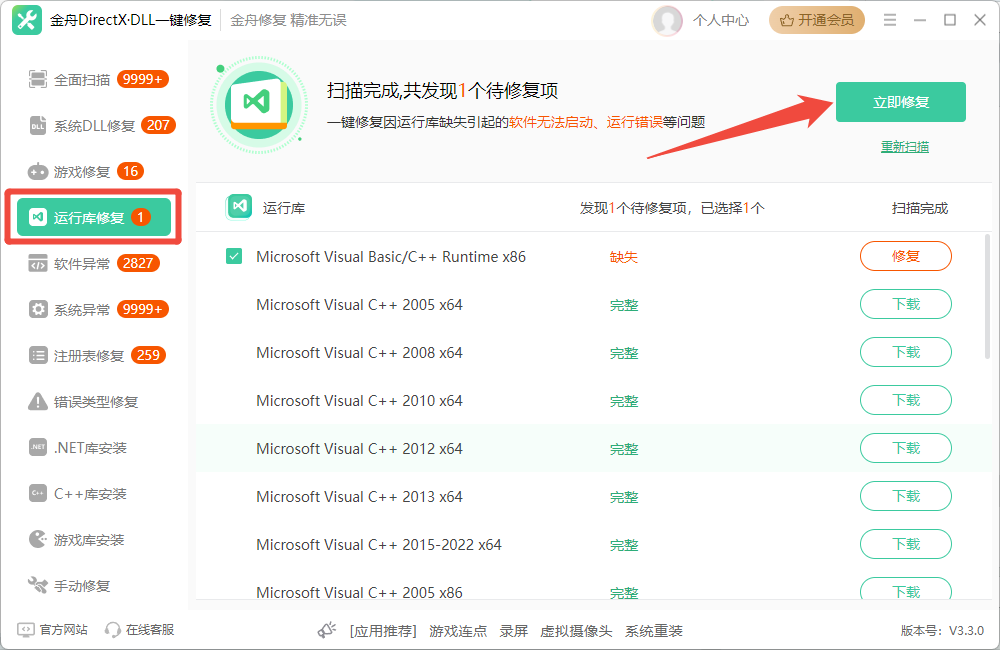Click the 在线客服 headset icon
1000x650 pixels.
point(113,630)
